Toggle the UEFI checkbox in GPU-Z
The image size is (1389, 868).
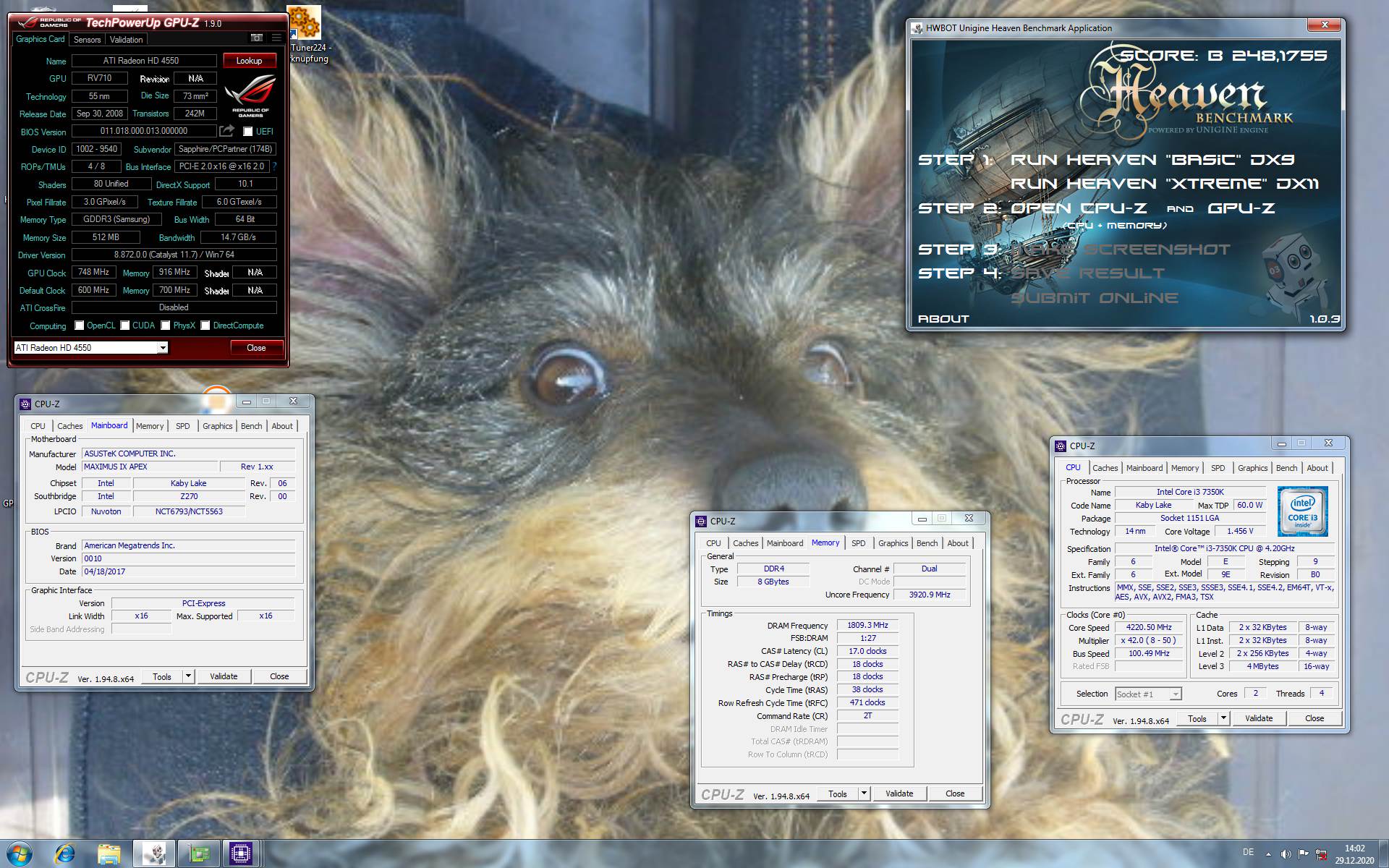[247, 132]
